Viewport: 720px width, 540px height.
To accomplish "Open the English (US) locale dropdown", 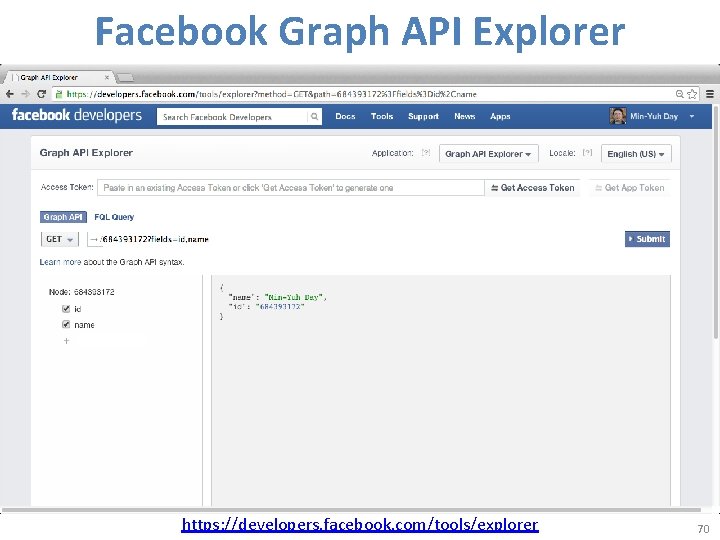I will pos(636,154).
